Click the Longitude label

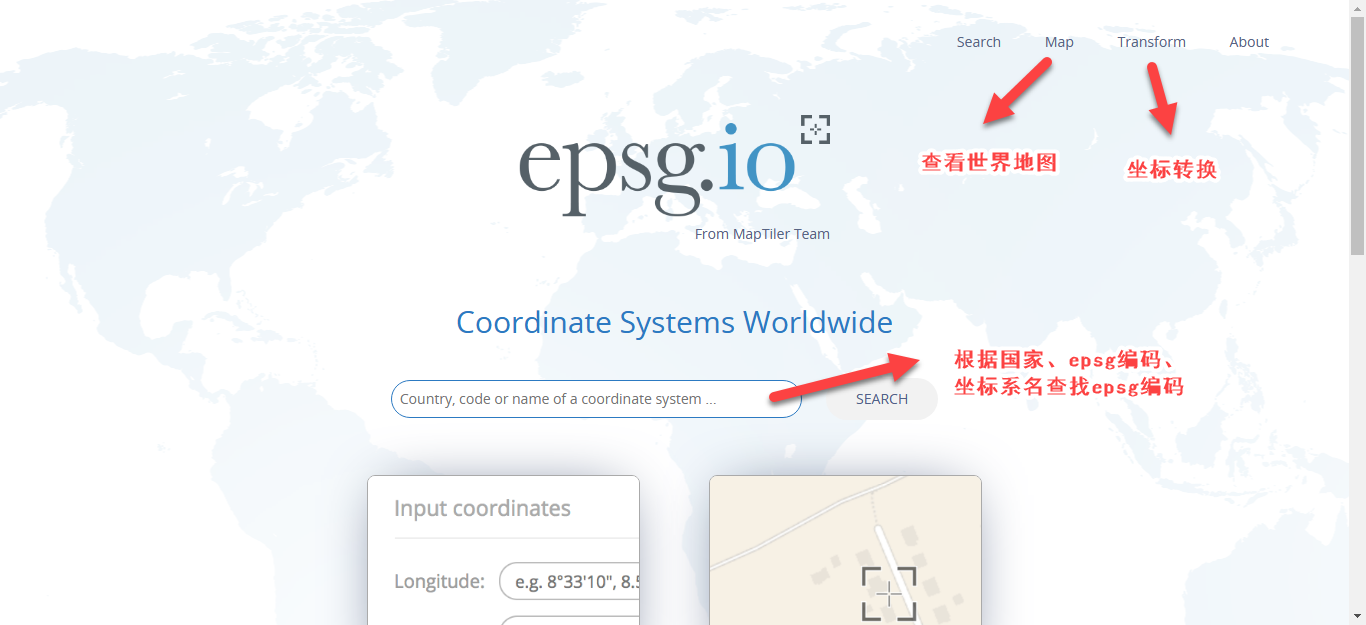pyautogui.click(x=439, y=581)
